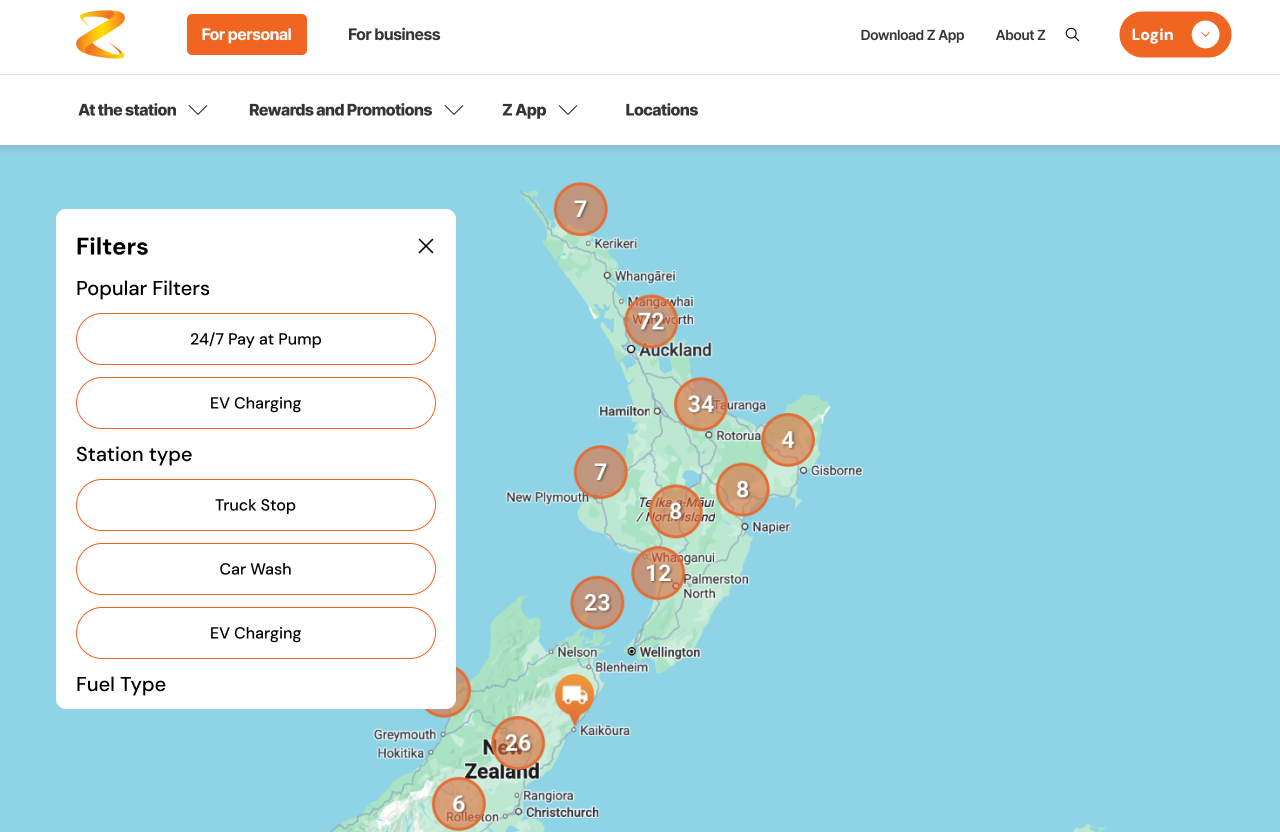Click the Z logo in the header

pyautogui.click(x=101, y=35)
